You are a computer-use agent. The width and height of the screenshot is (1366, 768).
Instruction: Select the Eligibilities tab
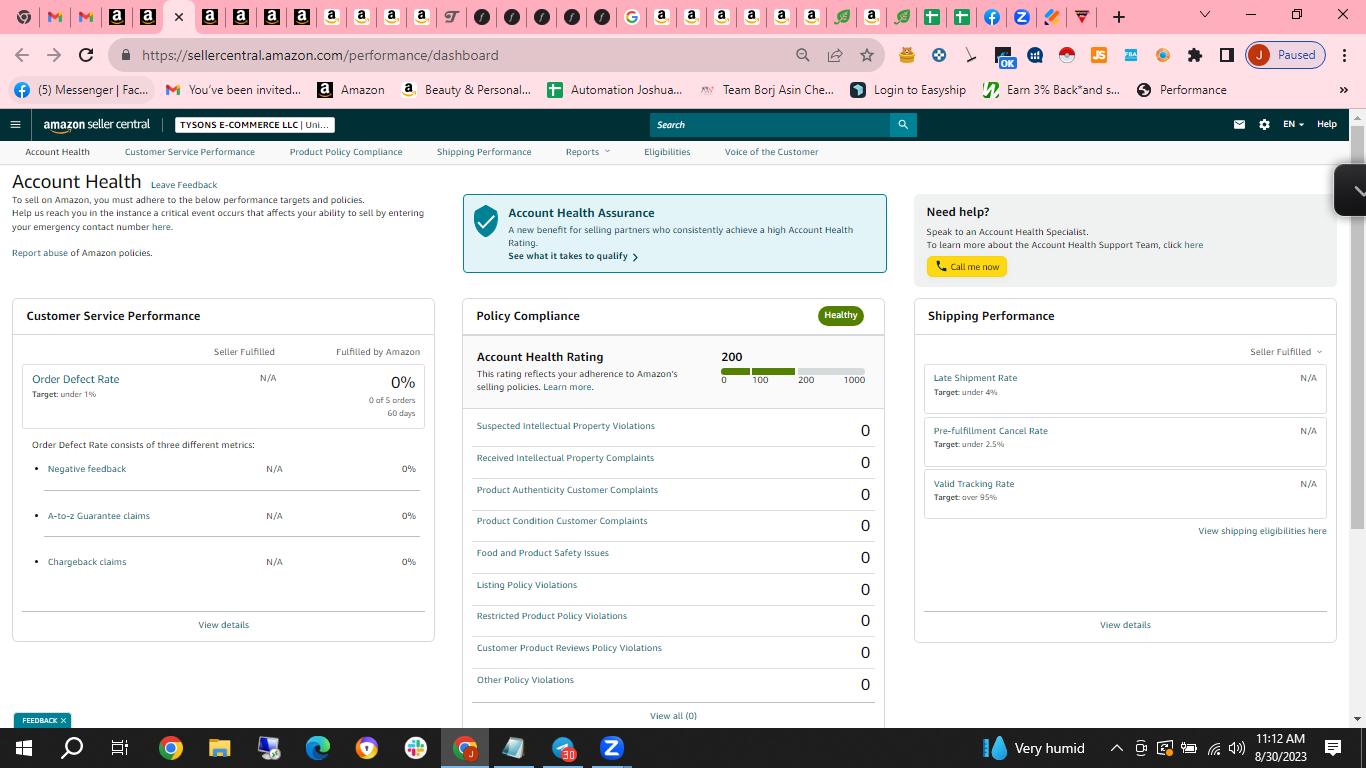pyautogui.click(x=667, y=152)
